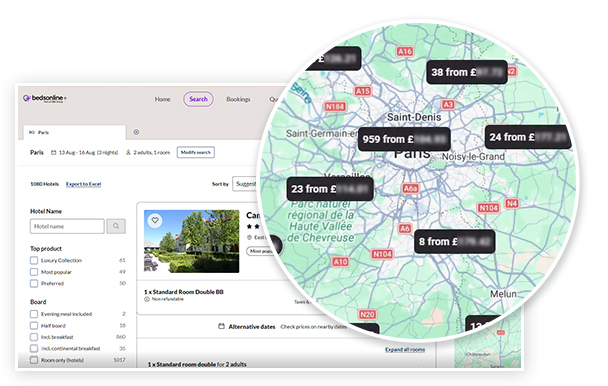Click the A15 road badge on map
Viewport: 608px width, 386px height.
[x=363, y=91]
